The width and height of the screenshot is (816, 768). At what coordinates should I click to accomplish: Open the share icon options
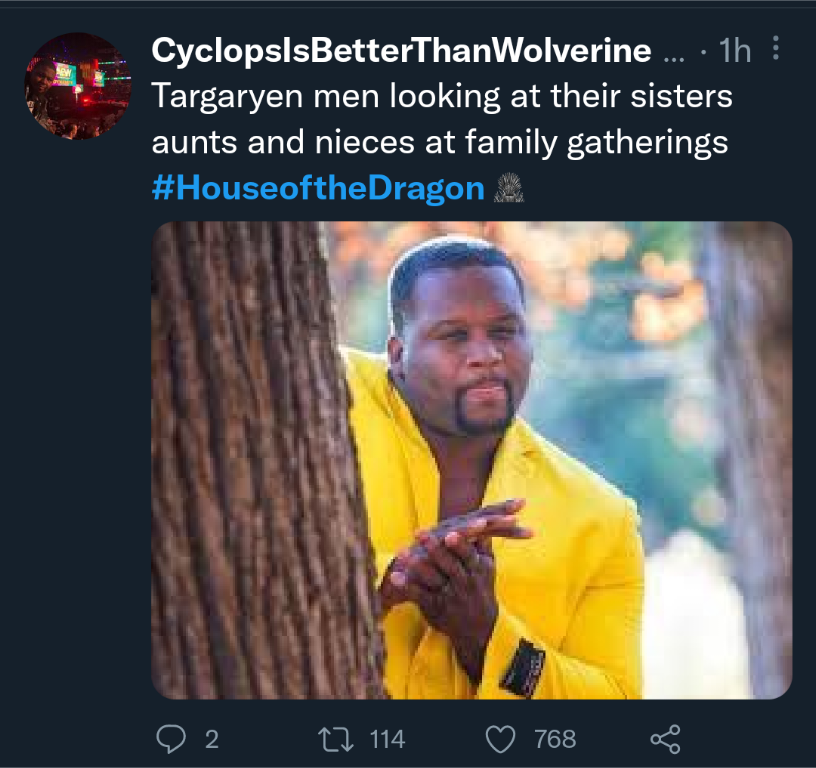click(665, 739)
